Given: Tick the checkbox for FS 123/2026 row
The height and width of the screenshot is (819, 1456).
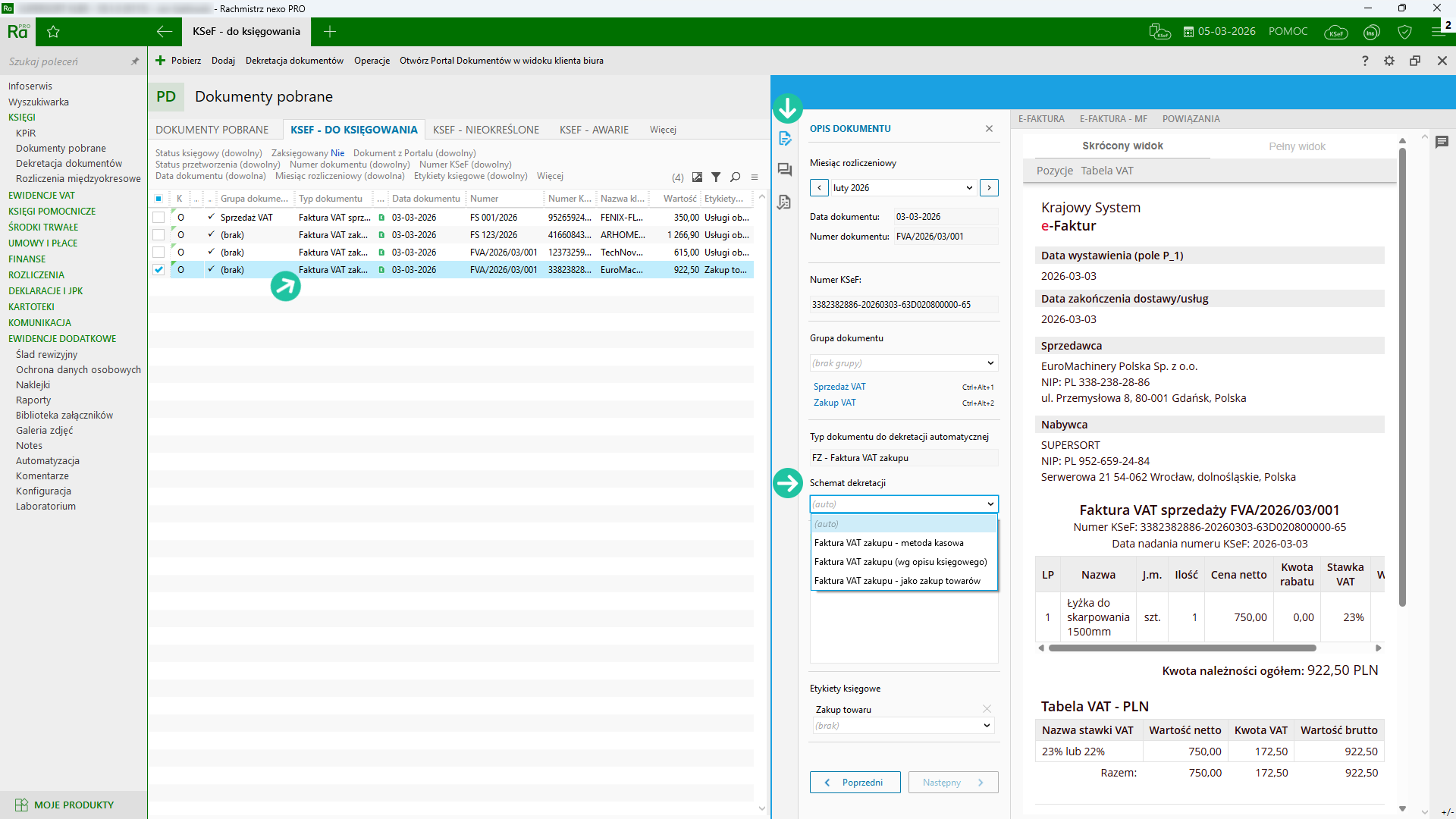Looking at the screenshot, I should pyautogui.click(x=158, y=235).
